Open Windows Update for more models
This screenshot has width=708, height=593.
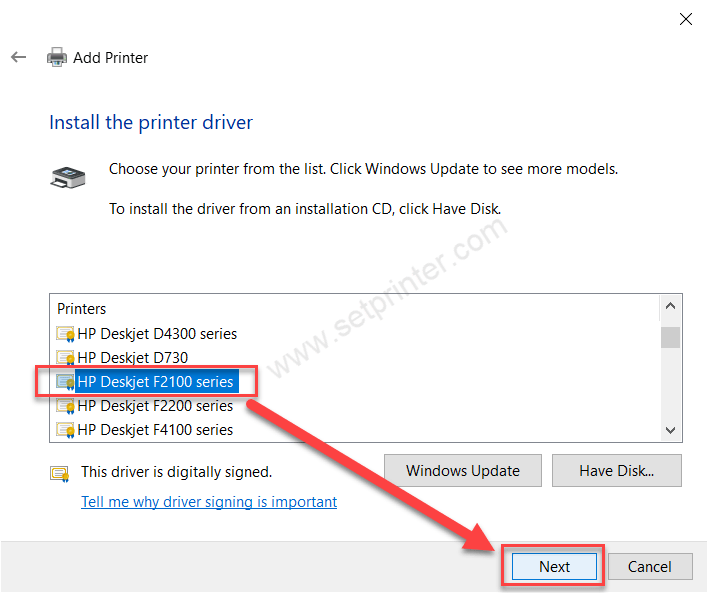(463, 471)
